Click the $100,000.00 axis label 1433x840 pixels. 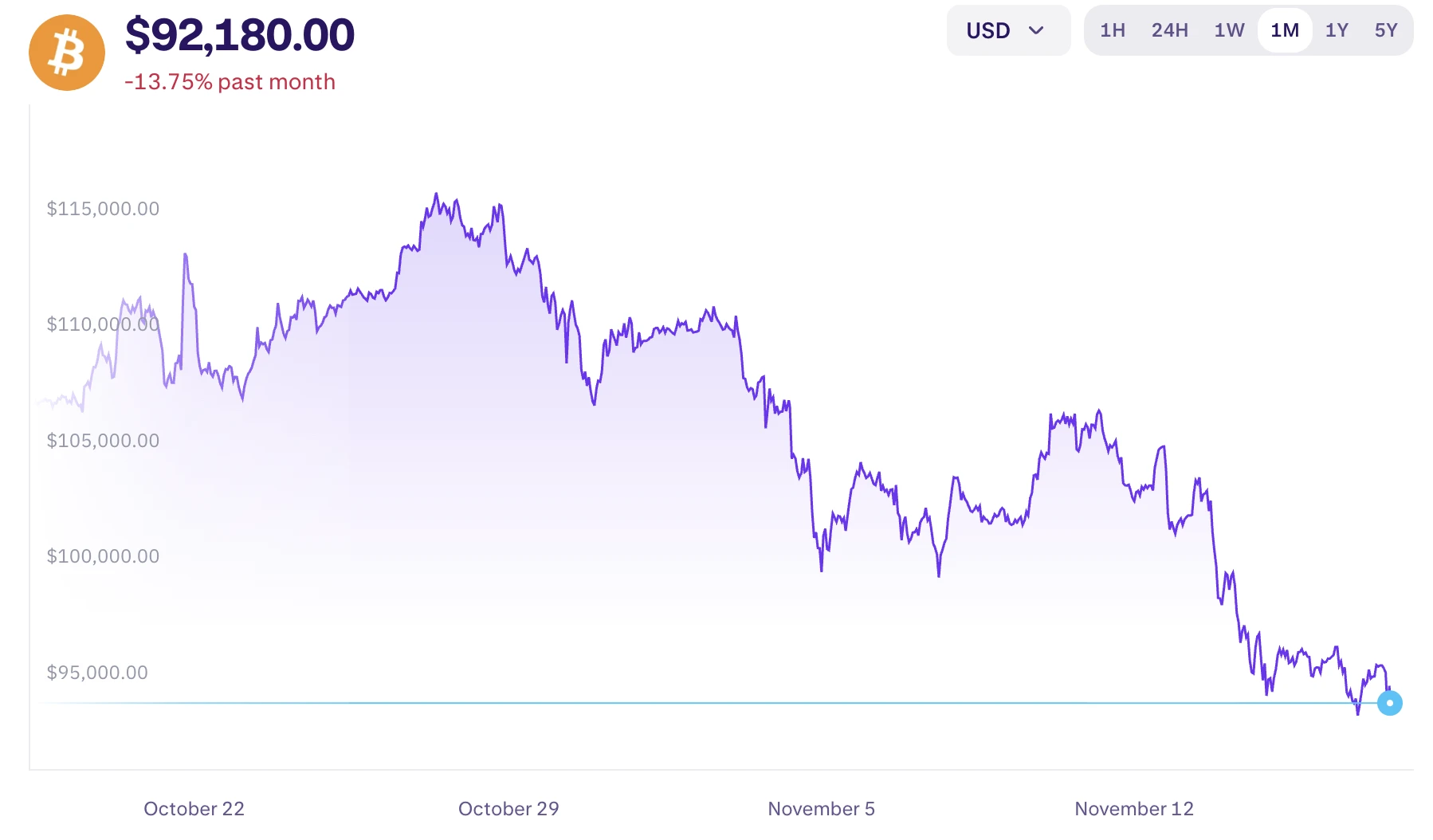(103, 555)
